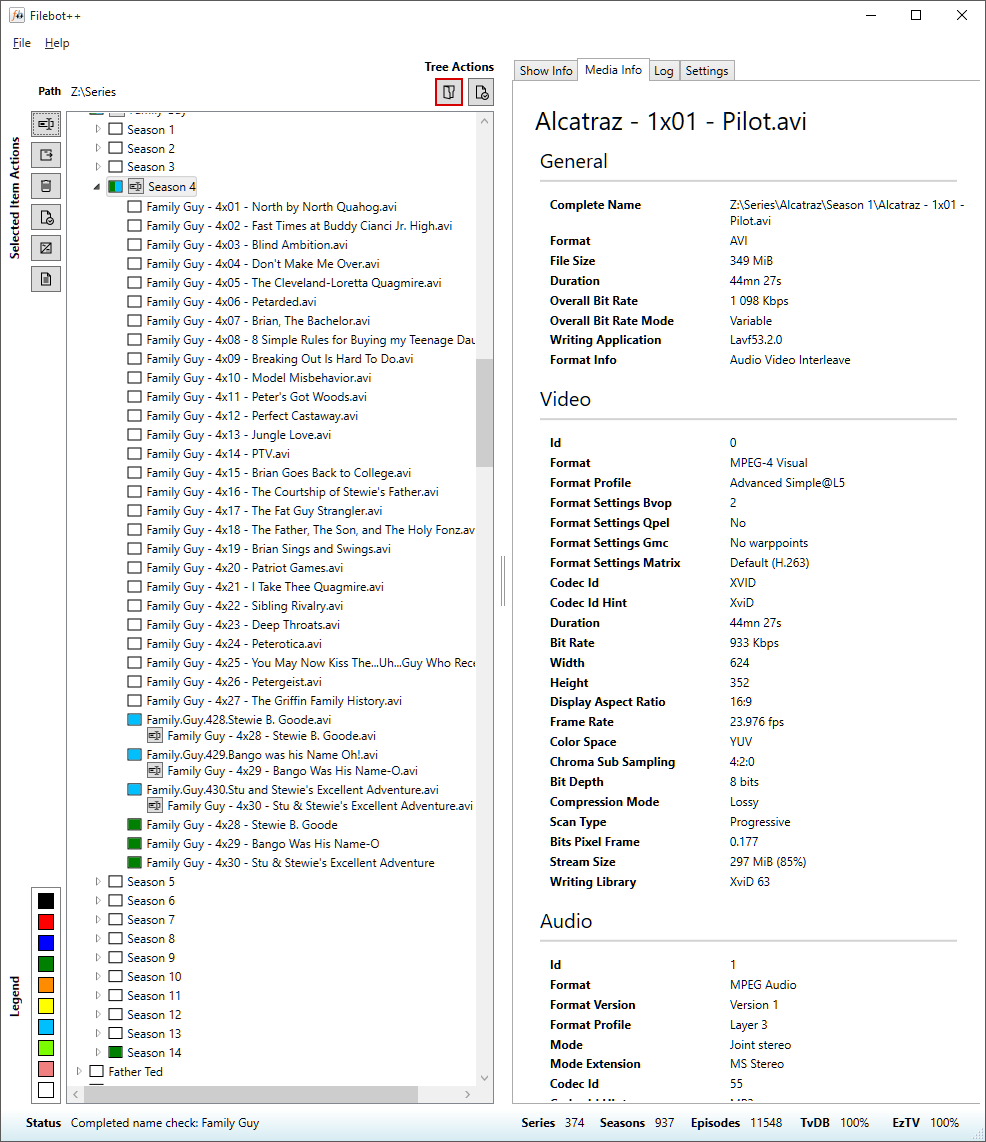Viewport: 986px width, 1142px height.
Task: Click the vertical scrollbar thumb in the tree
Action: (484, 412)
